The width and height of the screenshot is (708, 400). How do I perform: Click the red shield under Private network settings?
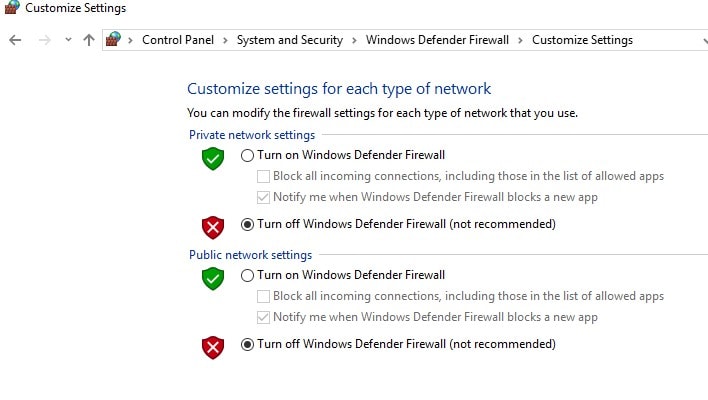(212, 226)
